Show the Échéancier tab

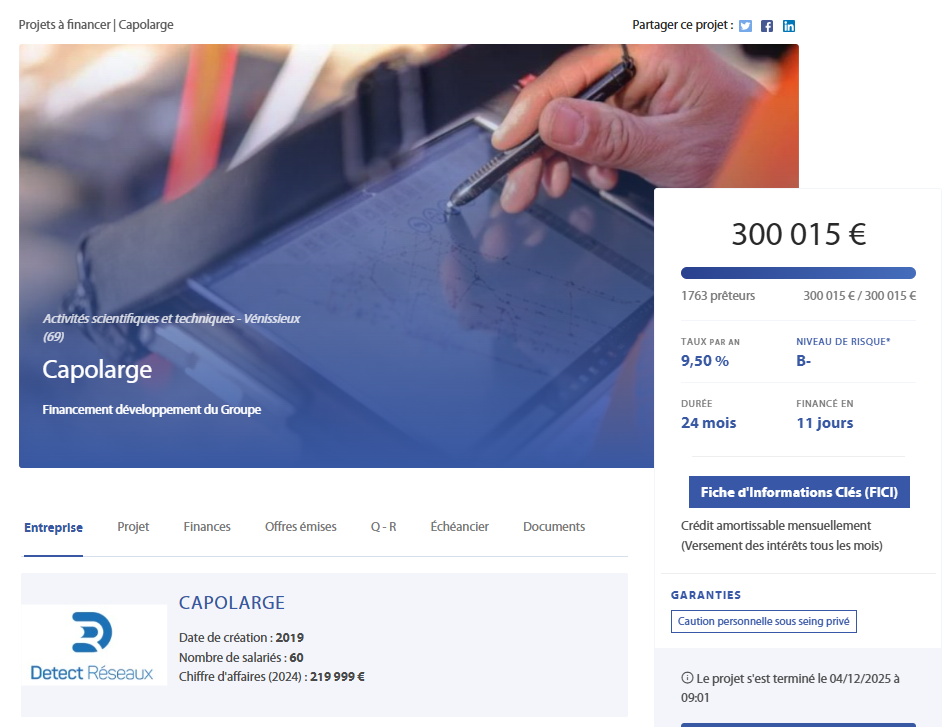point(460,527)
